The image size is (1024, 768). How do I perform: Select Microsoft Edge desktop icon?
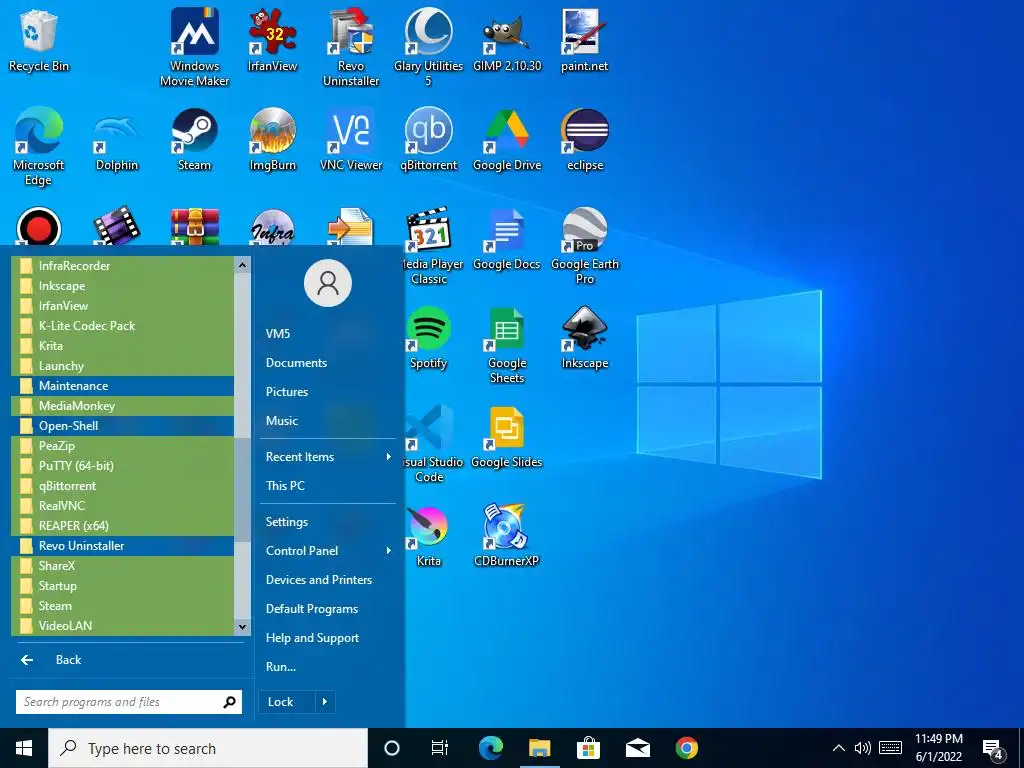click(39, 147)
